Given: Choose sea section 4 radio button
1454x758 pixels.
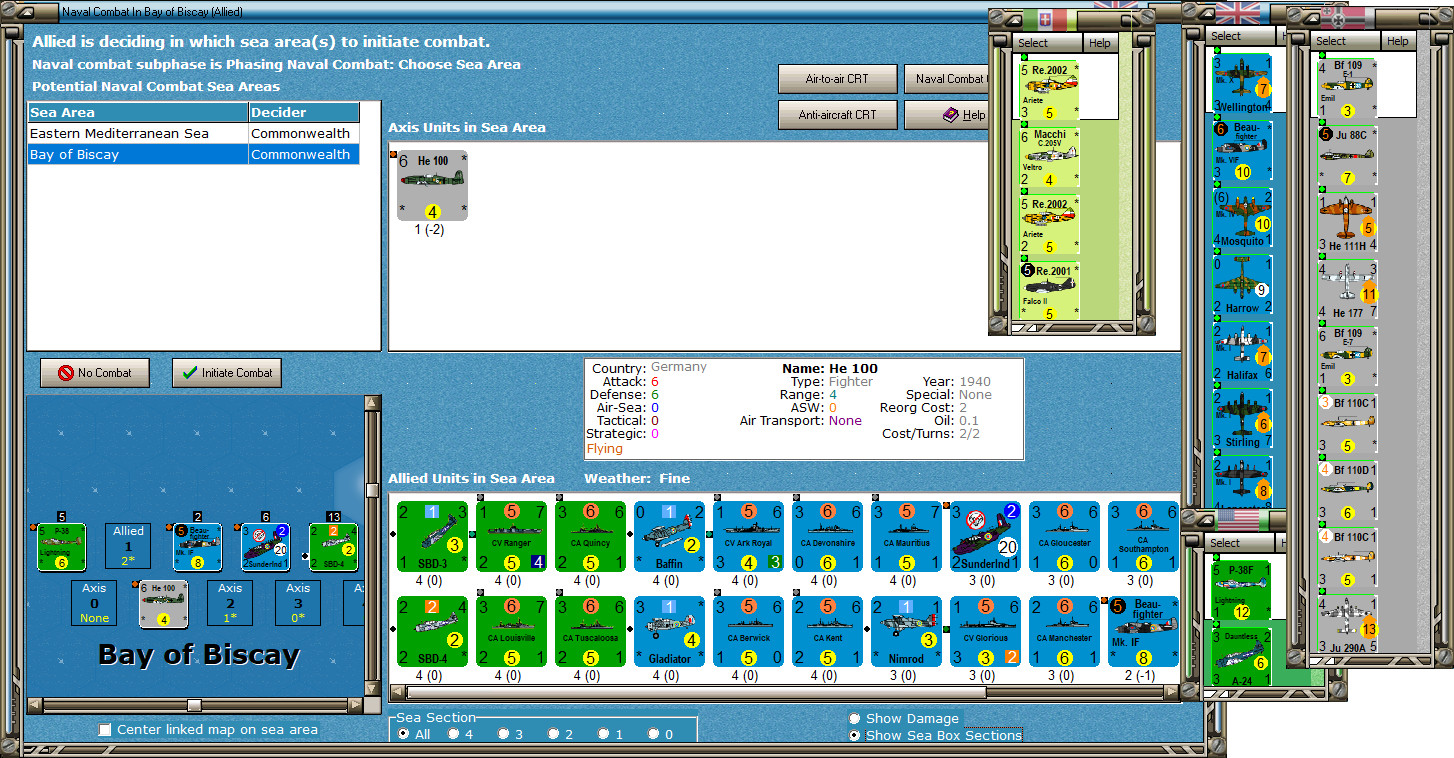Looking at the screenshot, I should click(x=453, y=734).
